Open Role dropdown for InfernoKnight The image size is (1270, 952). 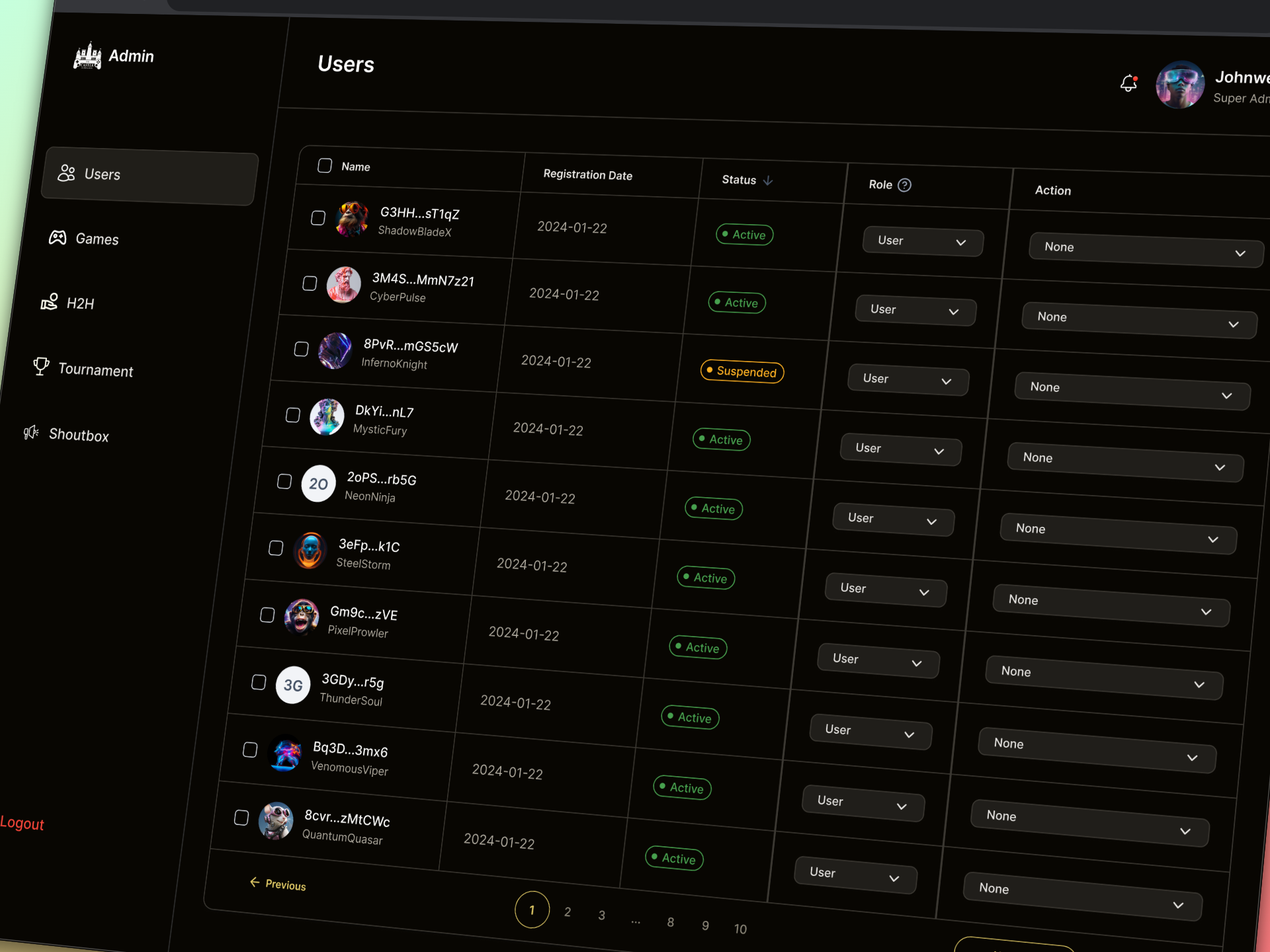908,379
